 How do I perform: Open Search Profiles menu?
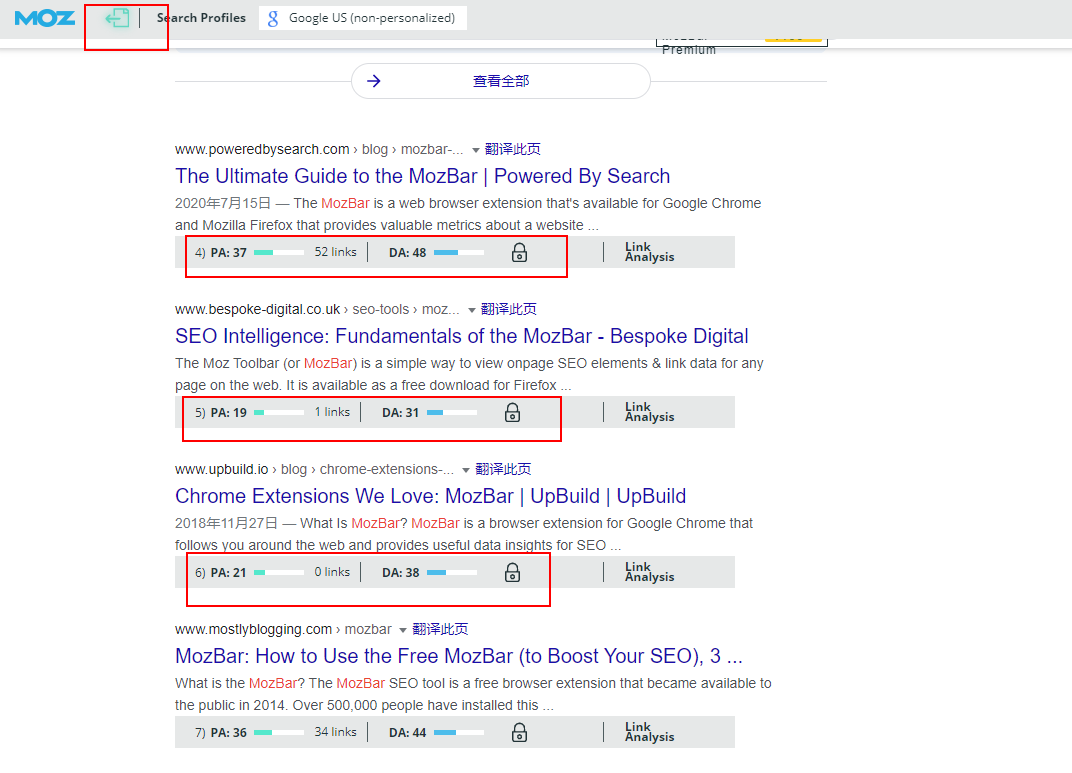point(201,18)
